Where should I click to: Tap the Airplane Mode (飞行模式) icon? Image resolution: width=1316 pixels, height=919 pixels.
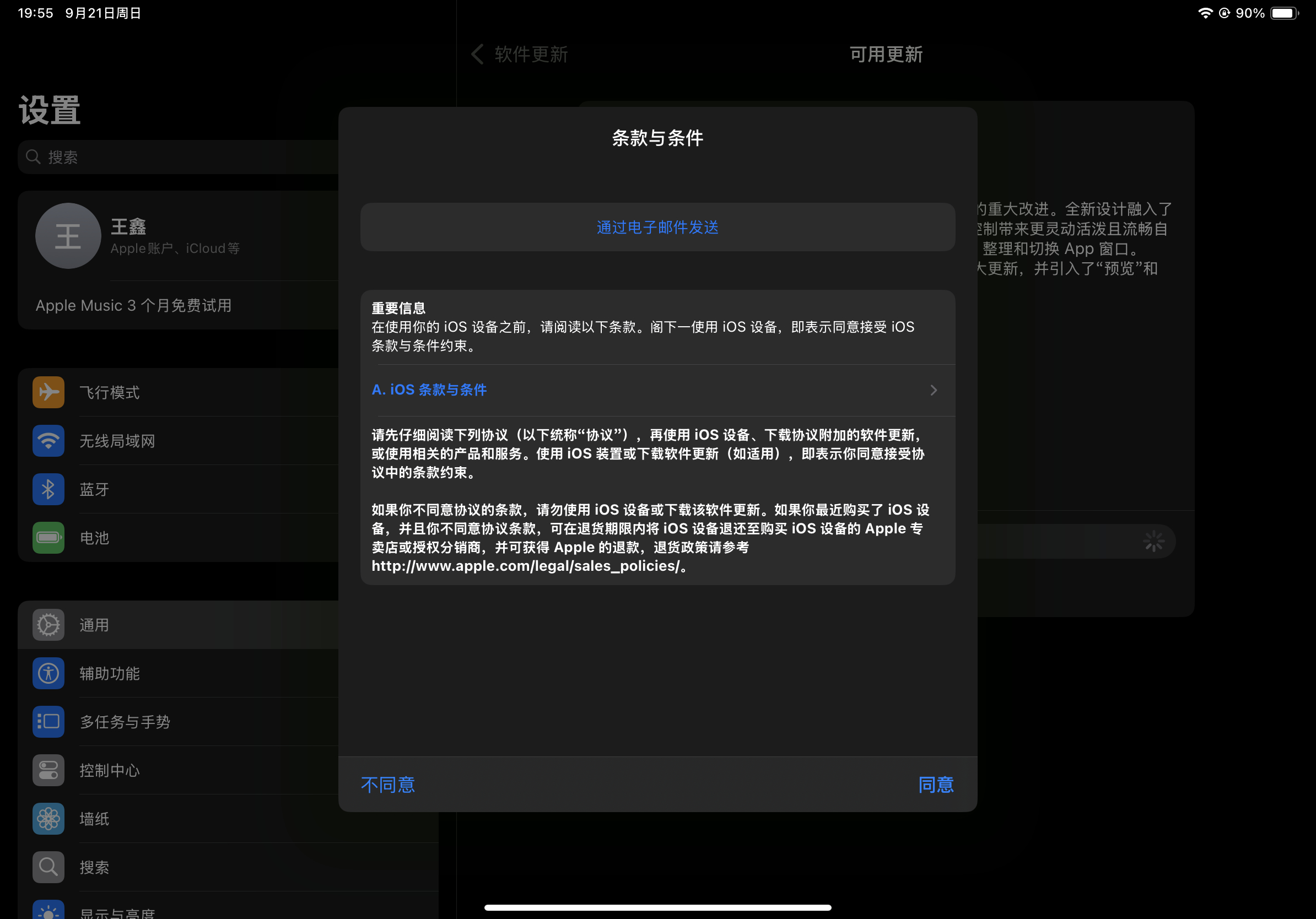click(x=48, y=392)
